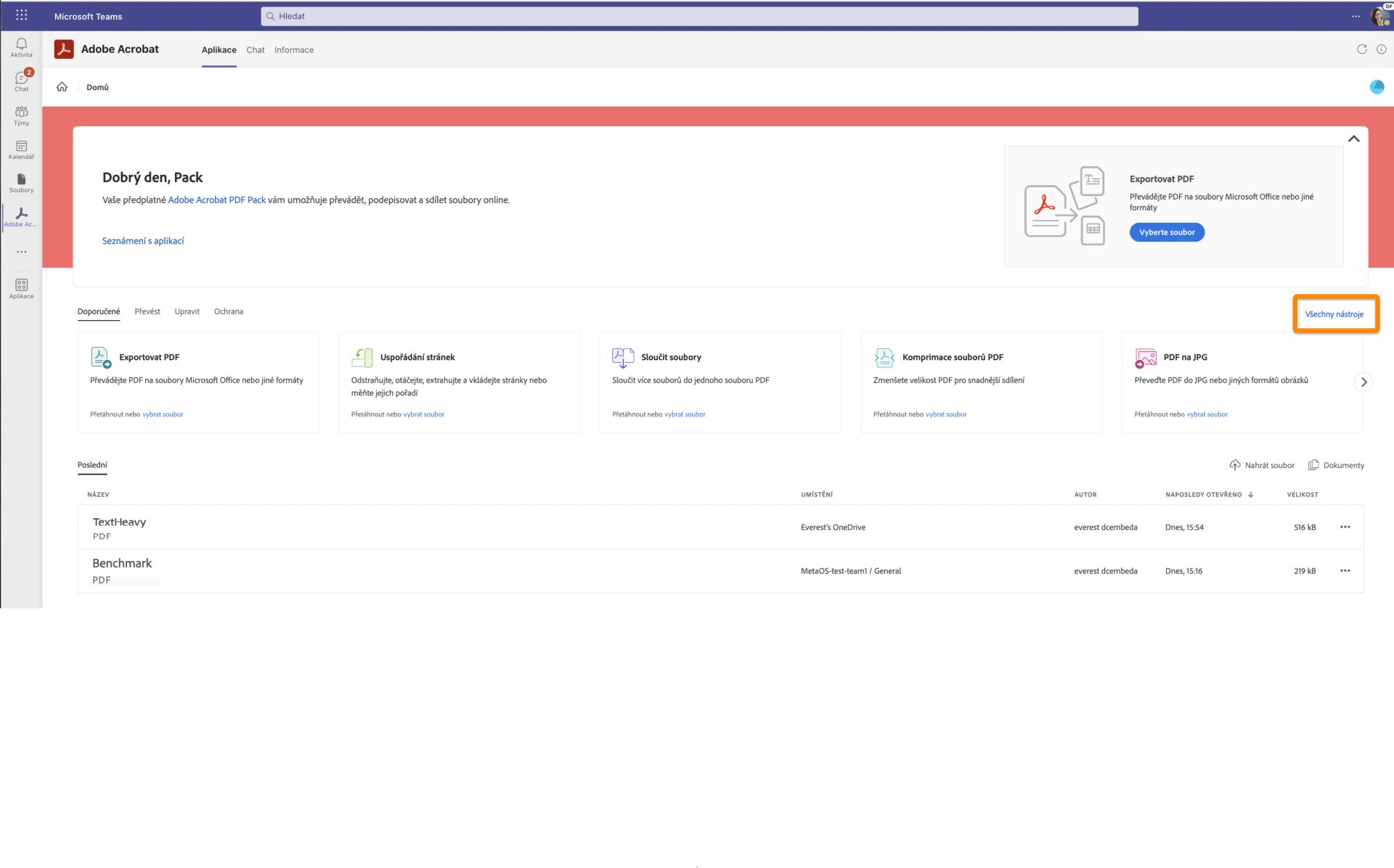
Task: Open the Aktivita bell in sidebar
Action: [21, 47]
